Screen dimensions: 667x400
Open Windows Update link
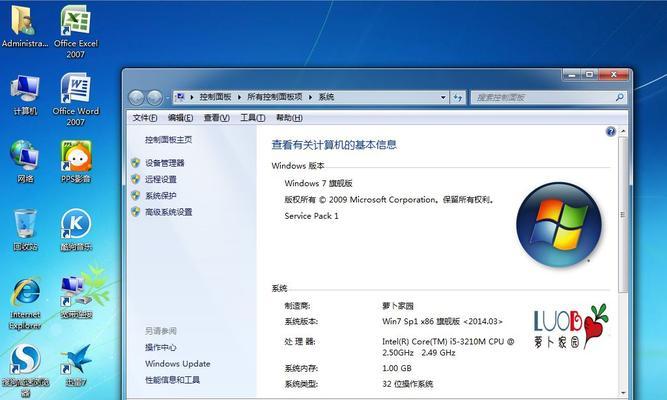(177, 364)
